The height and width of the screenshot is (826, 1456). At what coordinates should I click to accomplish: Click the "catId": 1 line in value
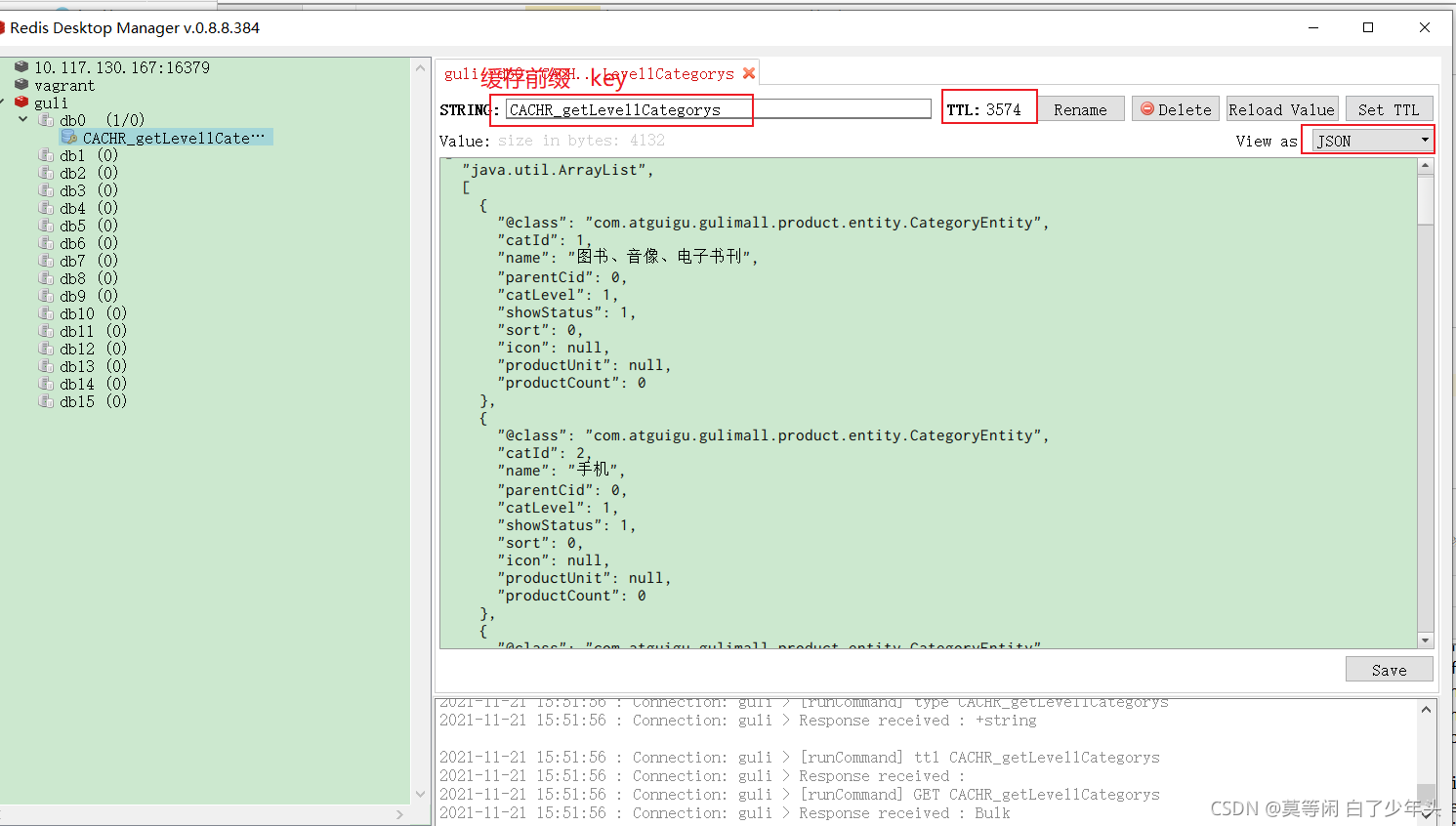(545, 240)
